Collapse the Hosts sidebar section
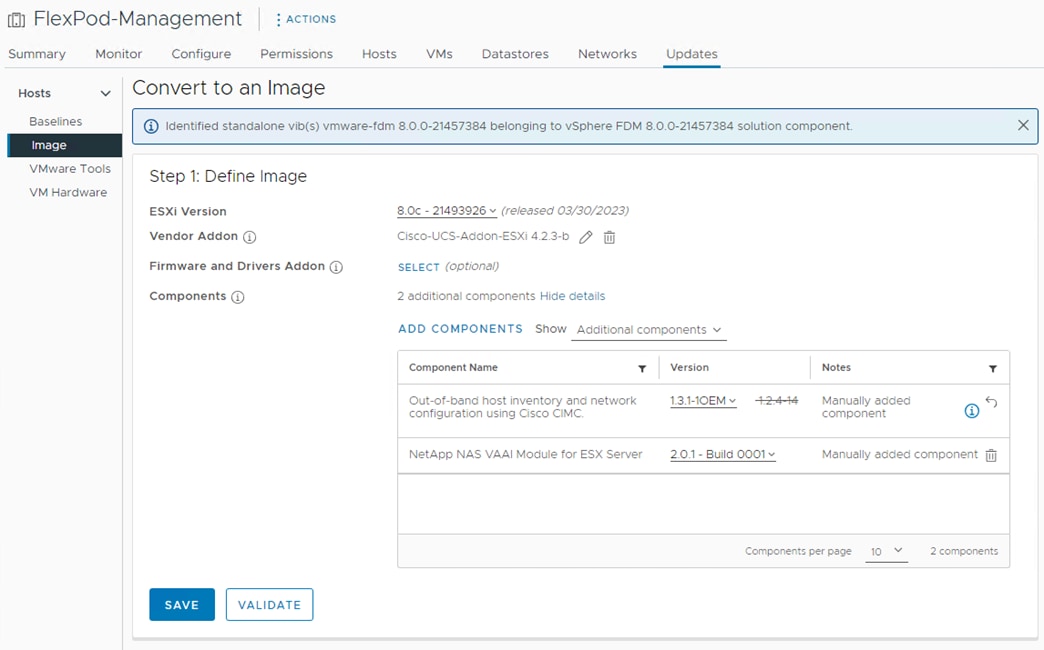The image size is (1044, 650). 105,93
